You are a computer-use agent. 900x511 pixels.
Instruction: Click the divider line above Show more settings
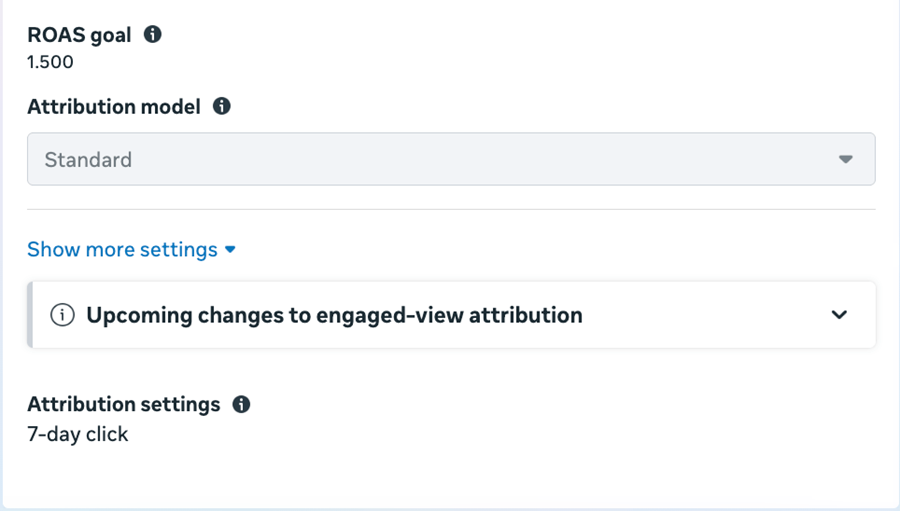pyautogui.click(x=450, y=209)
